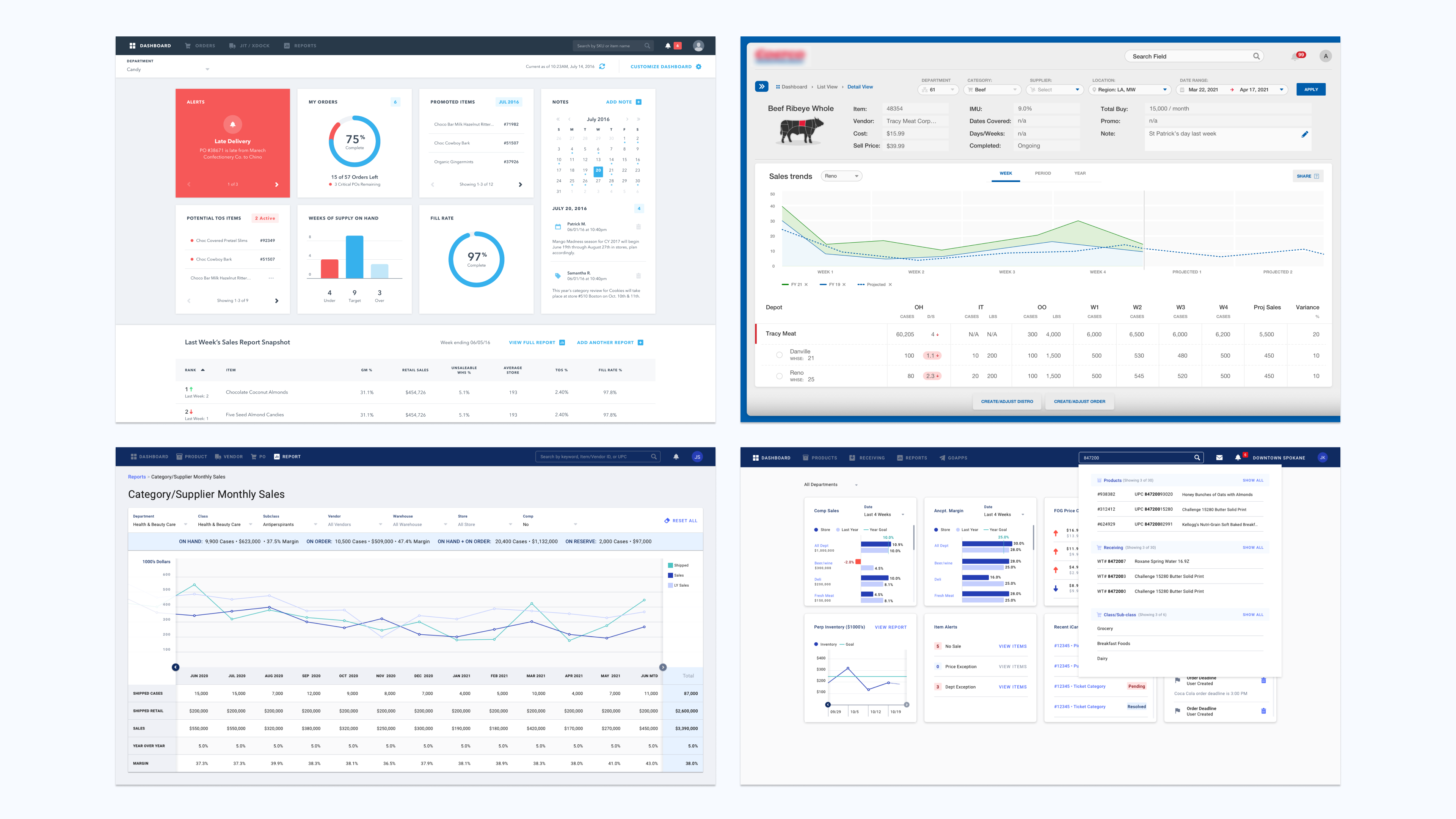1456x819 pixels.
Task: Open the A user avatar in the Beef detail view
Action: click(1326, 56)
